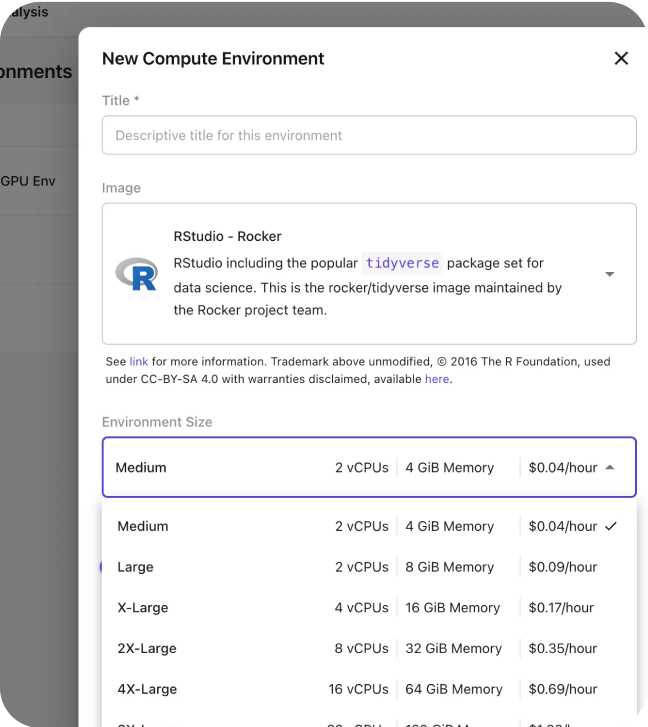Select the Large environment size option
Image resolution: width=648 pixels, height=727 pixels.
pos(369,567)
